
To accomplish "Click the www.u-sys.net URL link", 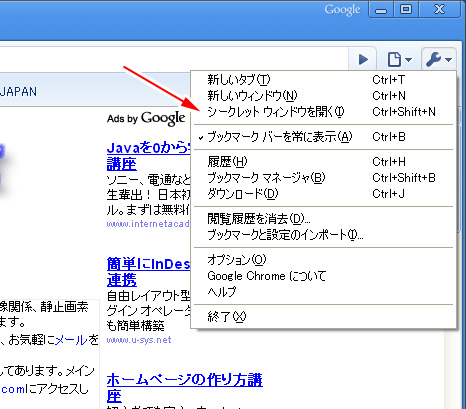I will point(139,340).
